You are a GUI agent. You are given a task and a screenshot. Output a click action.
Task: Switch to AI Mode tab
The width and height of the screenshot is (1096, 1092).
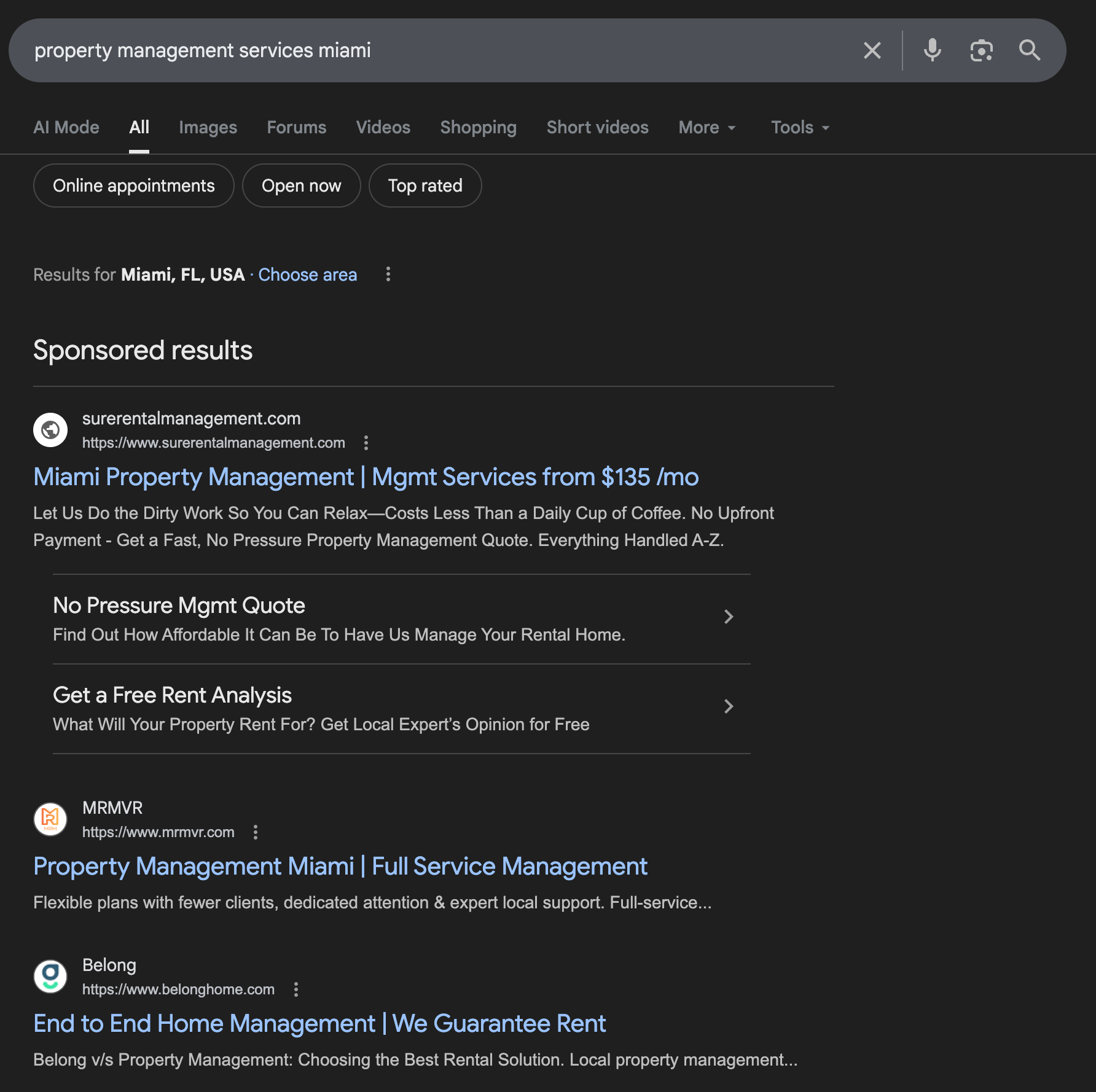tap(66, 127)
